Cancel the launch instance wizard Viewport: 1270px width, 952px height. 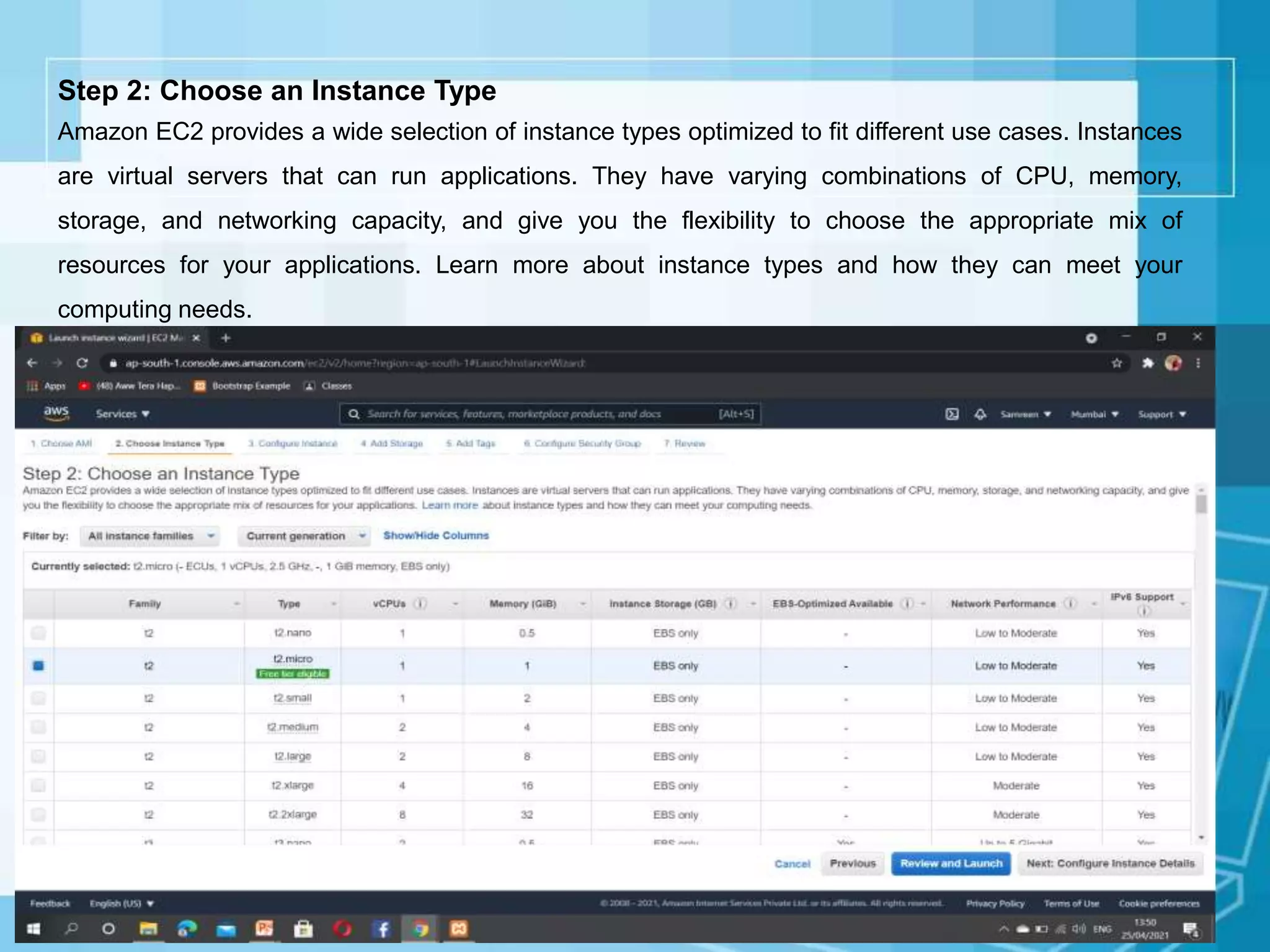click(792, 863)
